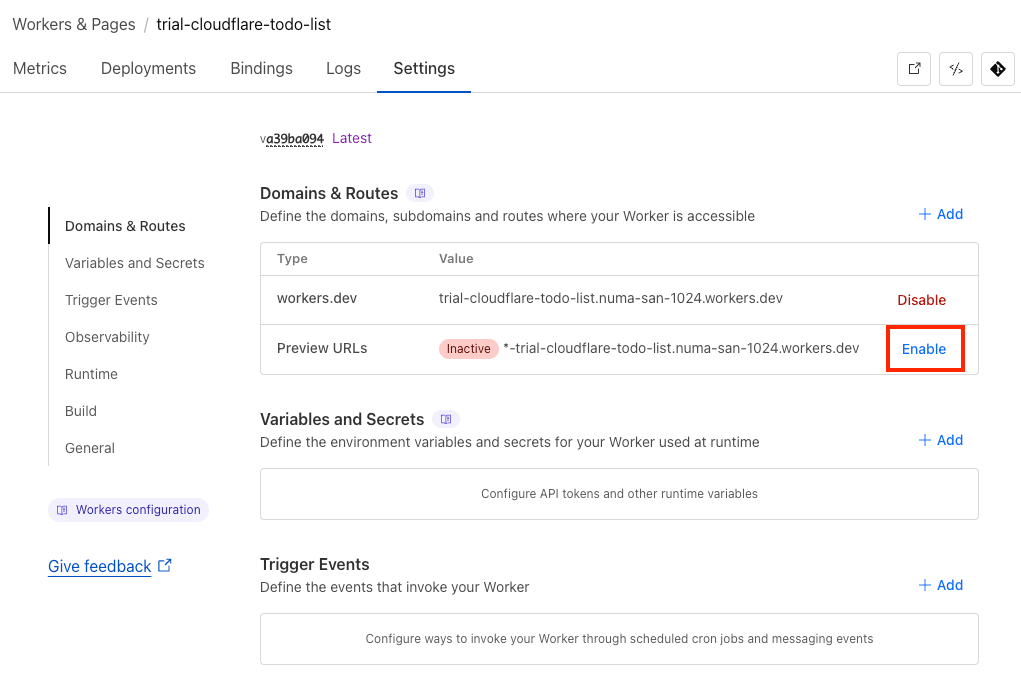Click the a39ba094 version ID
The width and height of the screenshot is (1021, 682).
pyautogui.click(x=294, y=139)
